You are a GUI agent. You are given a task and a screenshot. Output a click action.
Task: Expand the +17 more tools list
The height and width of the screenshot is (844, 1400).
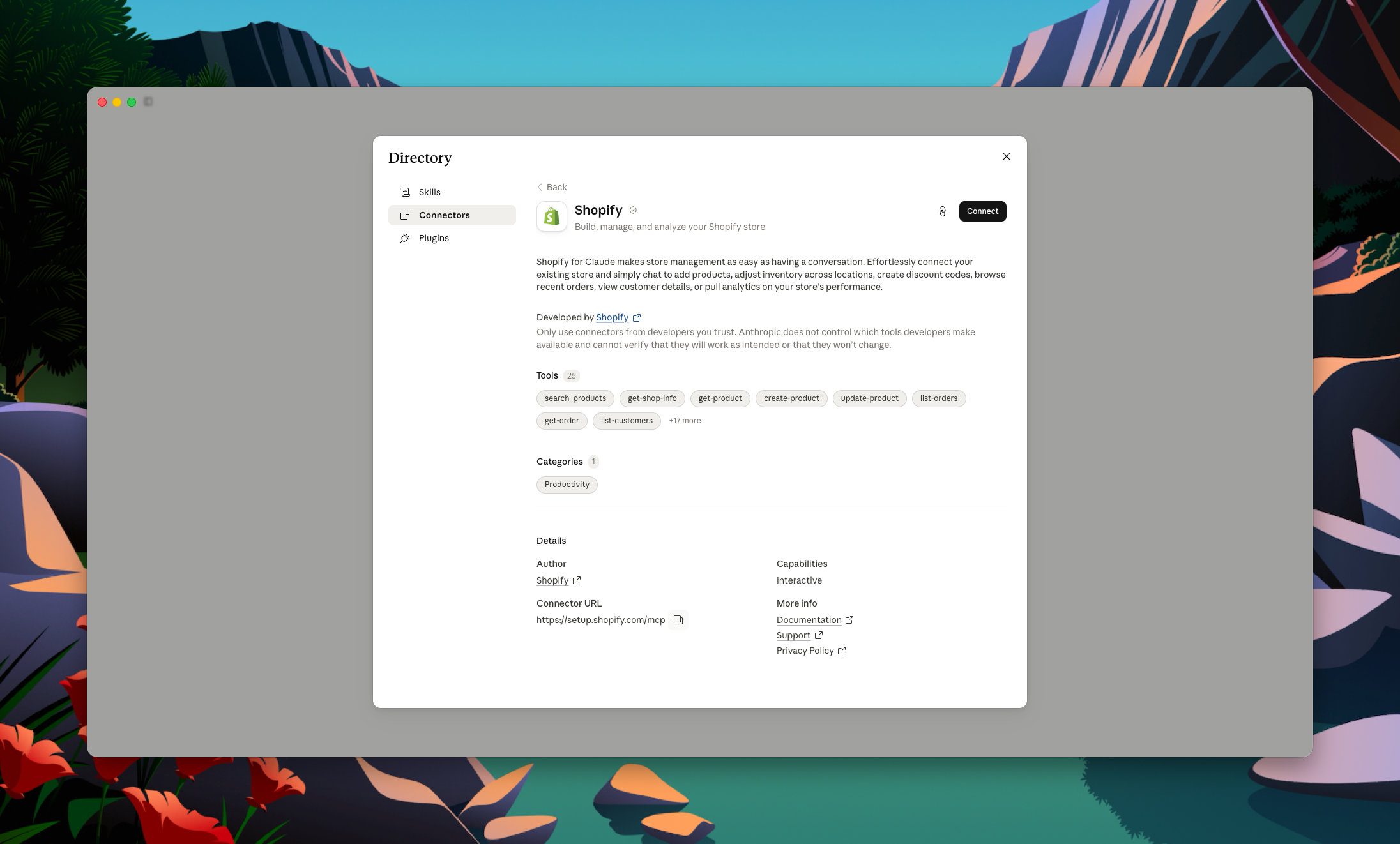tap(685, 421)
